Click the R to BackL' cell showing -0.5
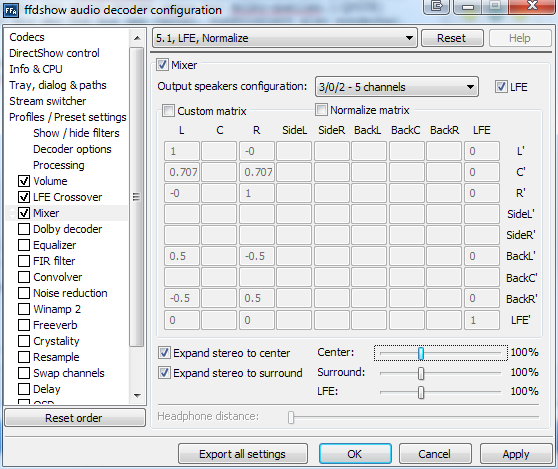 point(257,256)
